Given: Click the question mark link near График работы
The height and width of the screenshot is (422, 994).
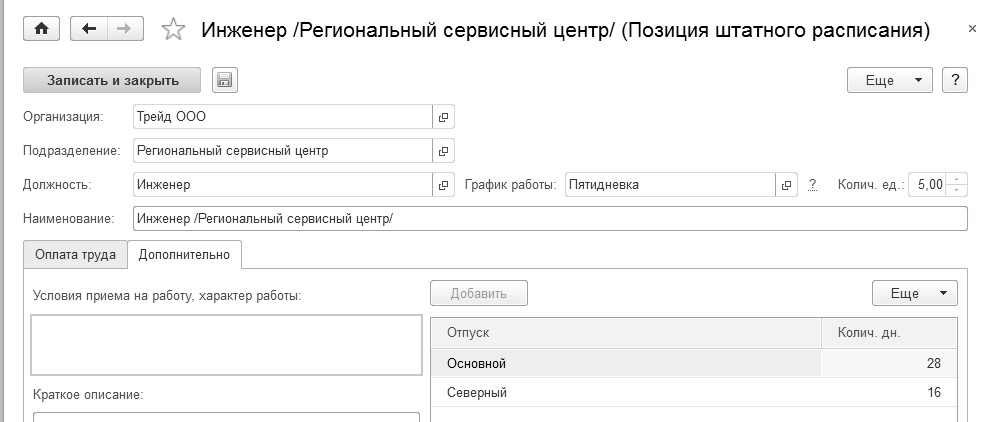Looking at the screenshot, I should click(813, 185).
